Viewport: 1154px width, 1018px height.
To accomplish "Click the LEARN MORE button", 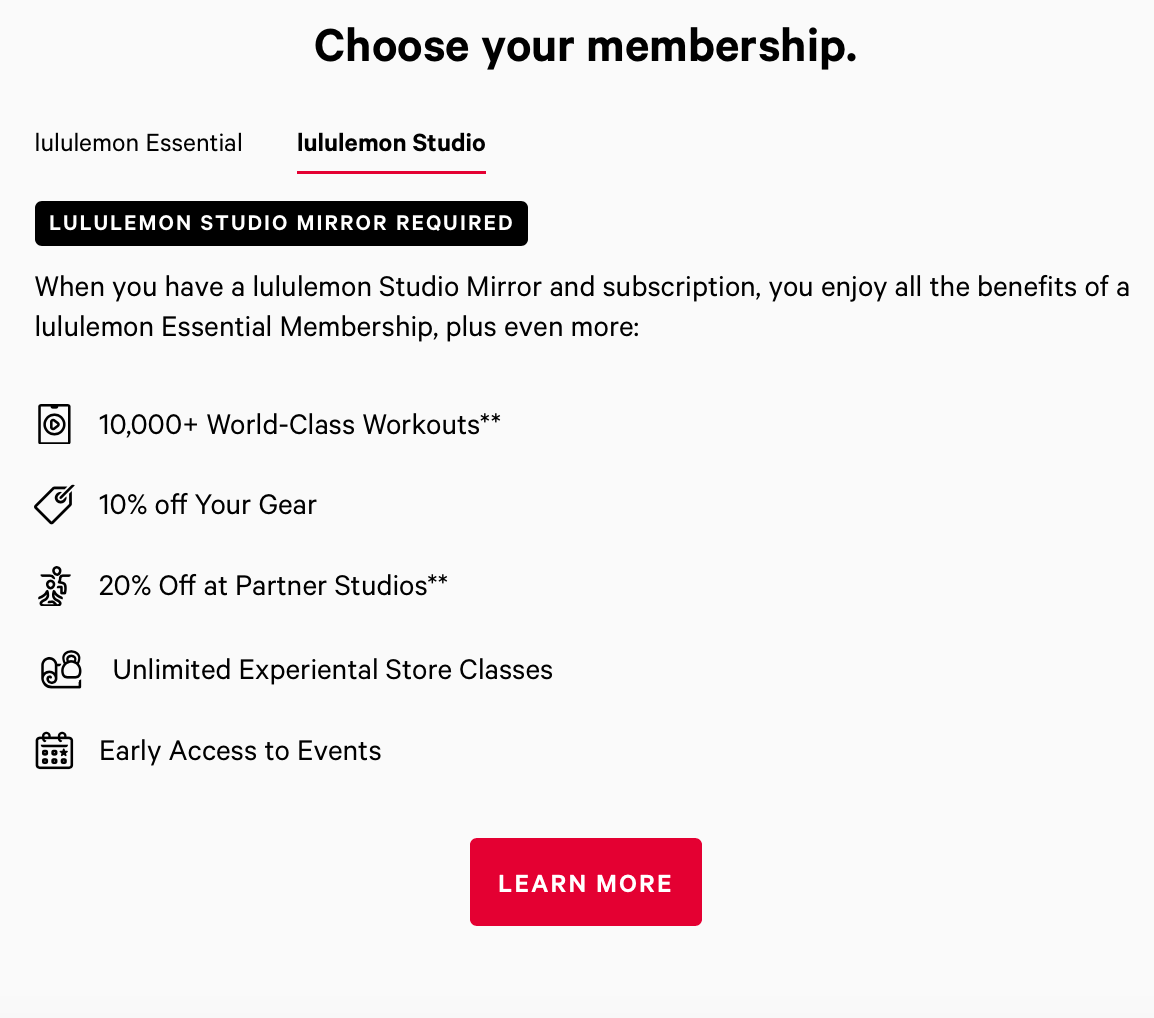I will click(585, 882).
